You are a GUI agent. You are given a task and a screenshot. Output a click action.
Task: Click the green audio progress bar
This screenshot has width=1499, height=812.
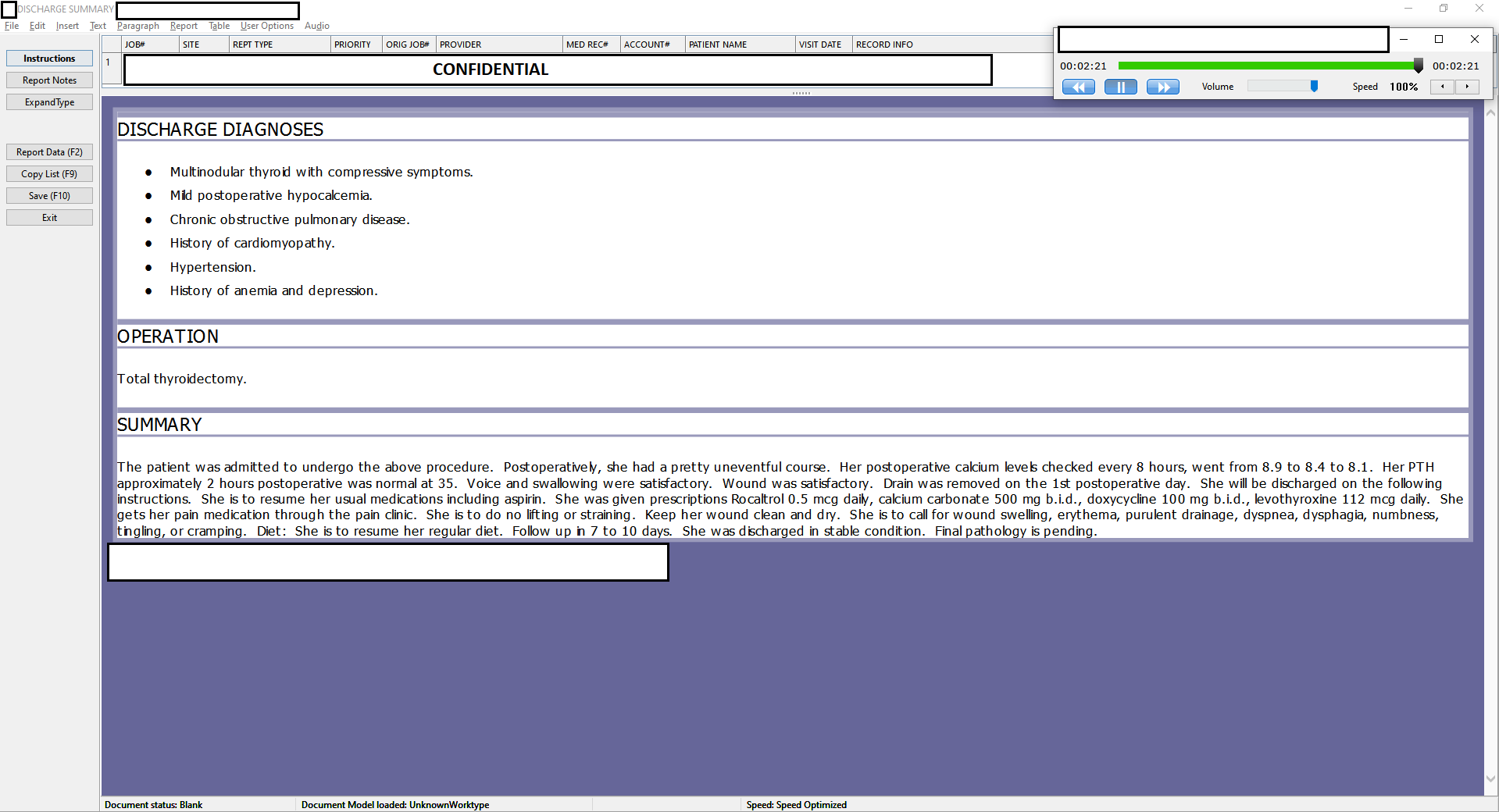(1269, 66)
